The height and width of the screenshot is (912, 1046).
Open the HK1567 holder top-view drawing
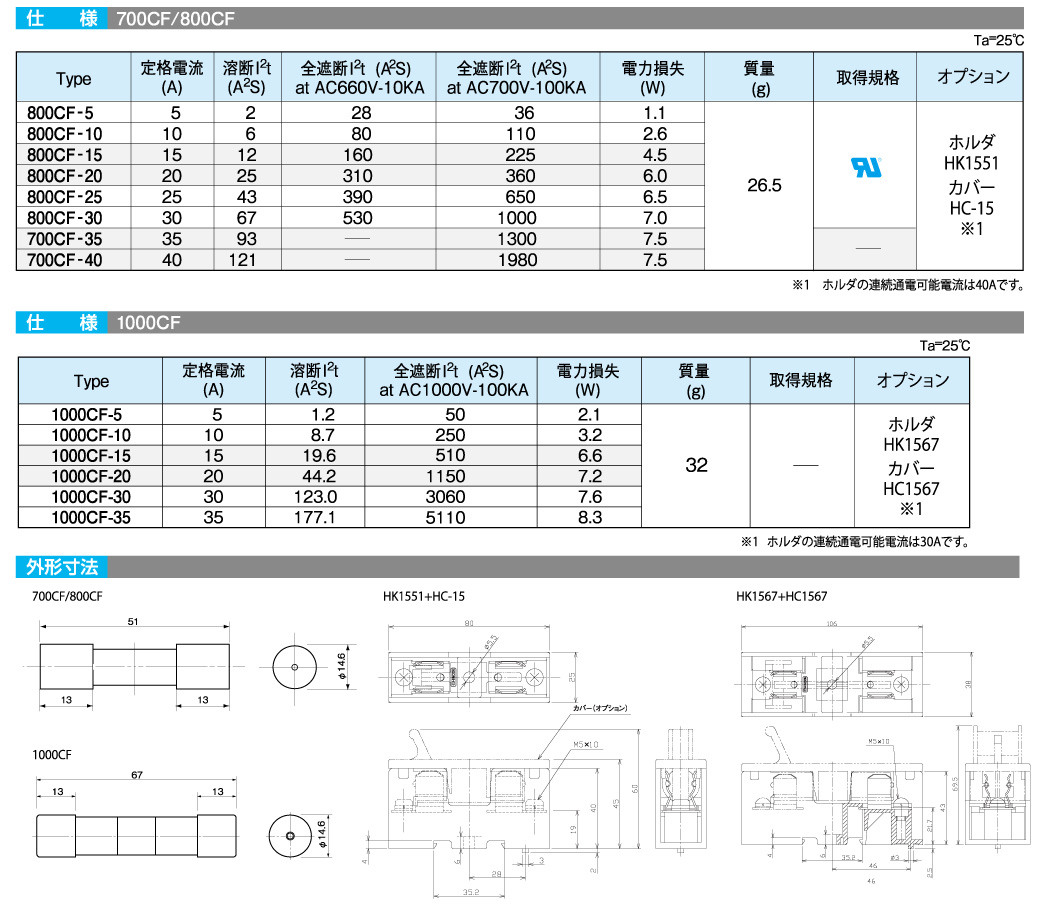click(833, 685)
